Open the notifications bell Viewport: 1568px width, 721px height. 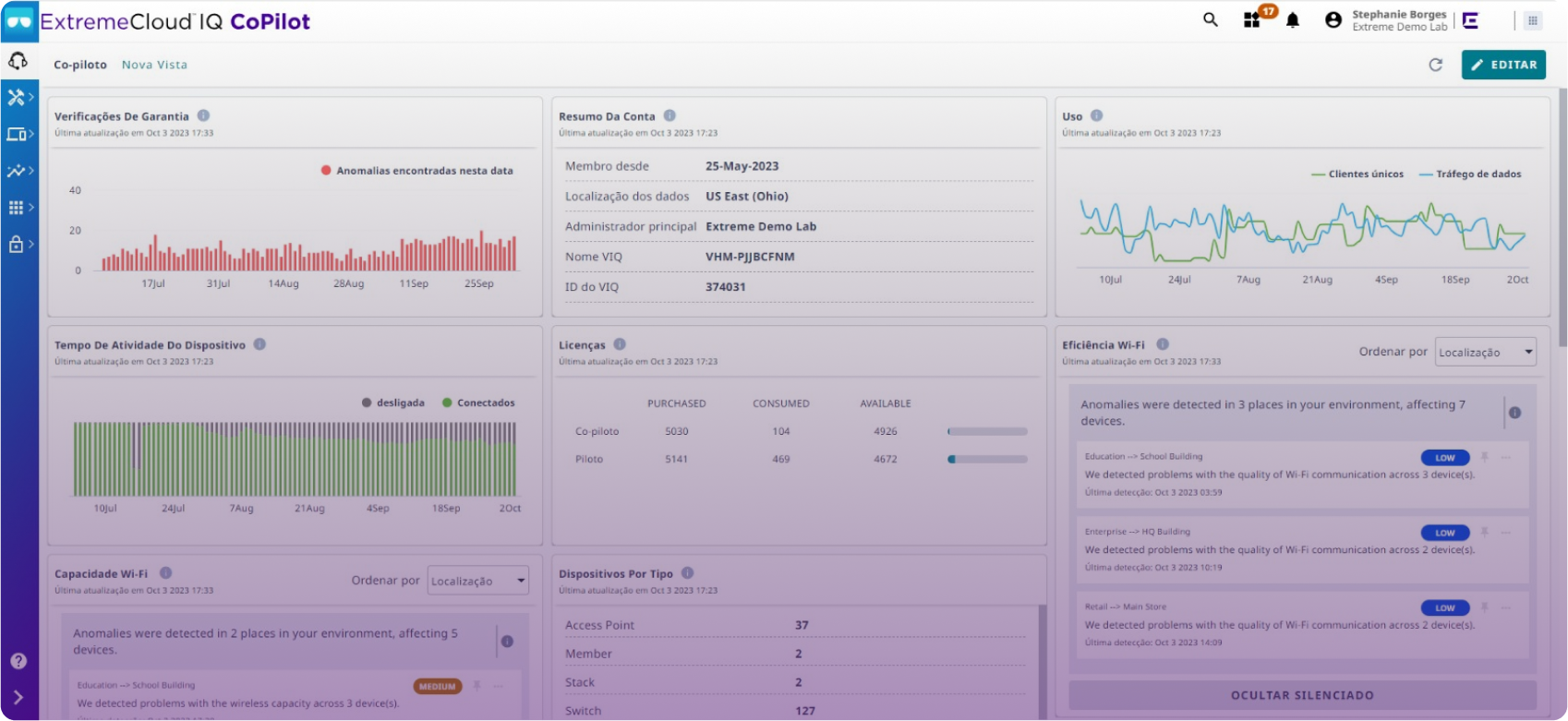pyautogui.click(x=1293, y=20)
